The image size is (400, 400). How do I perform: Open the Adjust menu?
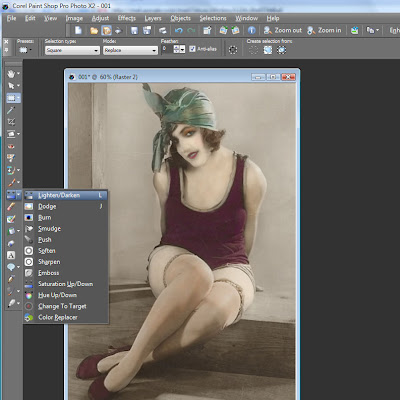click(100, 18)
